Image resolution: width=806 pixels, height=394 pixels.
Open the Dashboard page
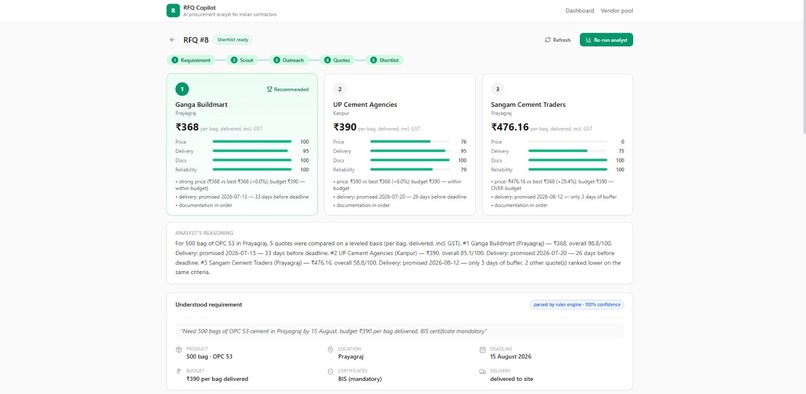click(579, 11)
